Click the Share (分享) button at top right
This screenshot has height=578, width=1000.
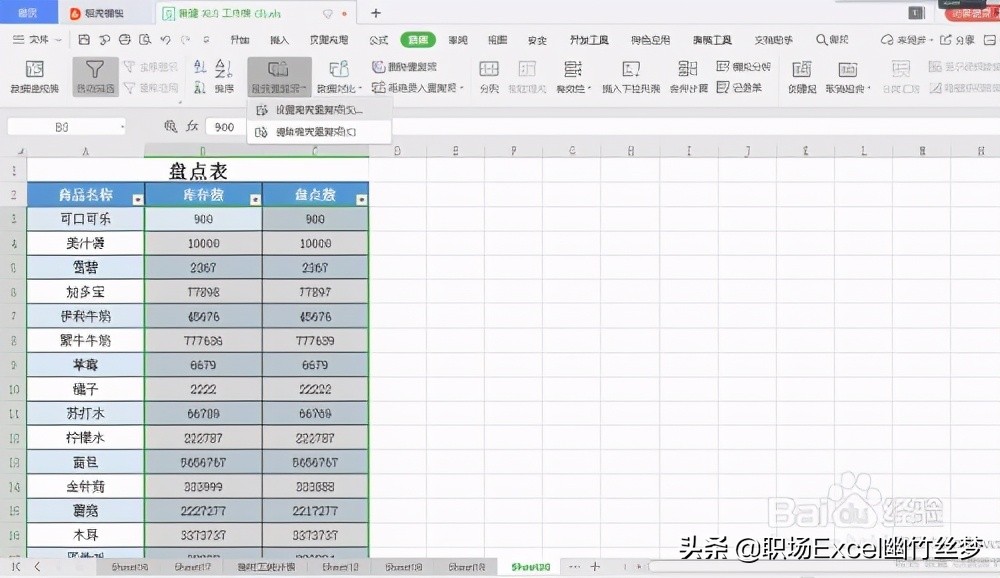(x=964, y=40)
